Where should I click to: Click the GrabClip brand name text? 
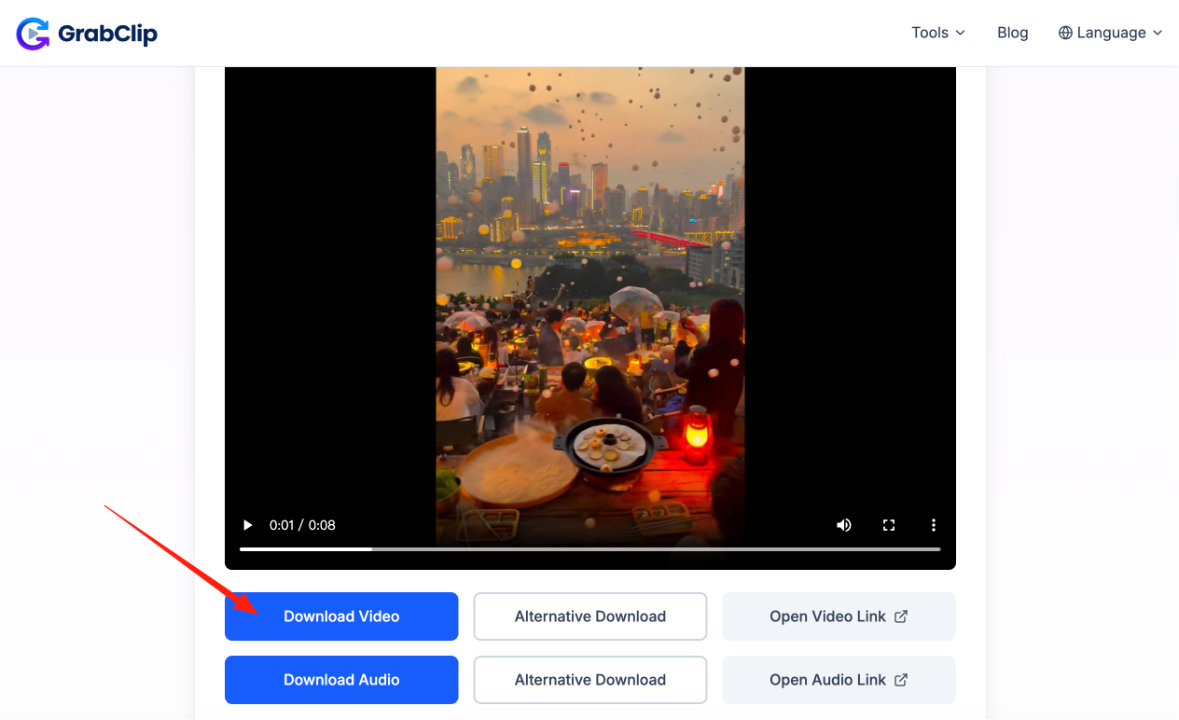pos(107,34)
